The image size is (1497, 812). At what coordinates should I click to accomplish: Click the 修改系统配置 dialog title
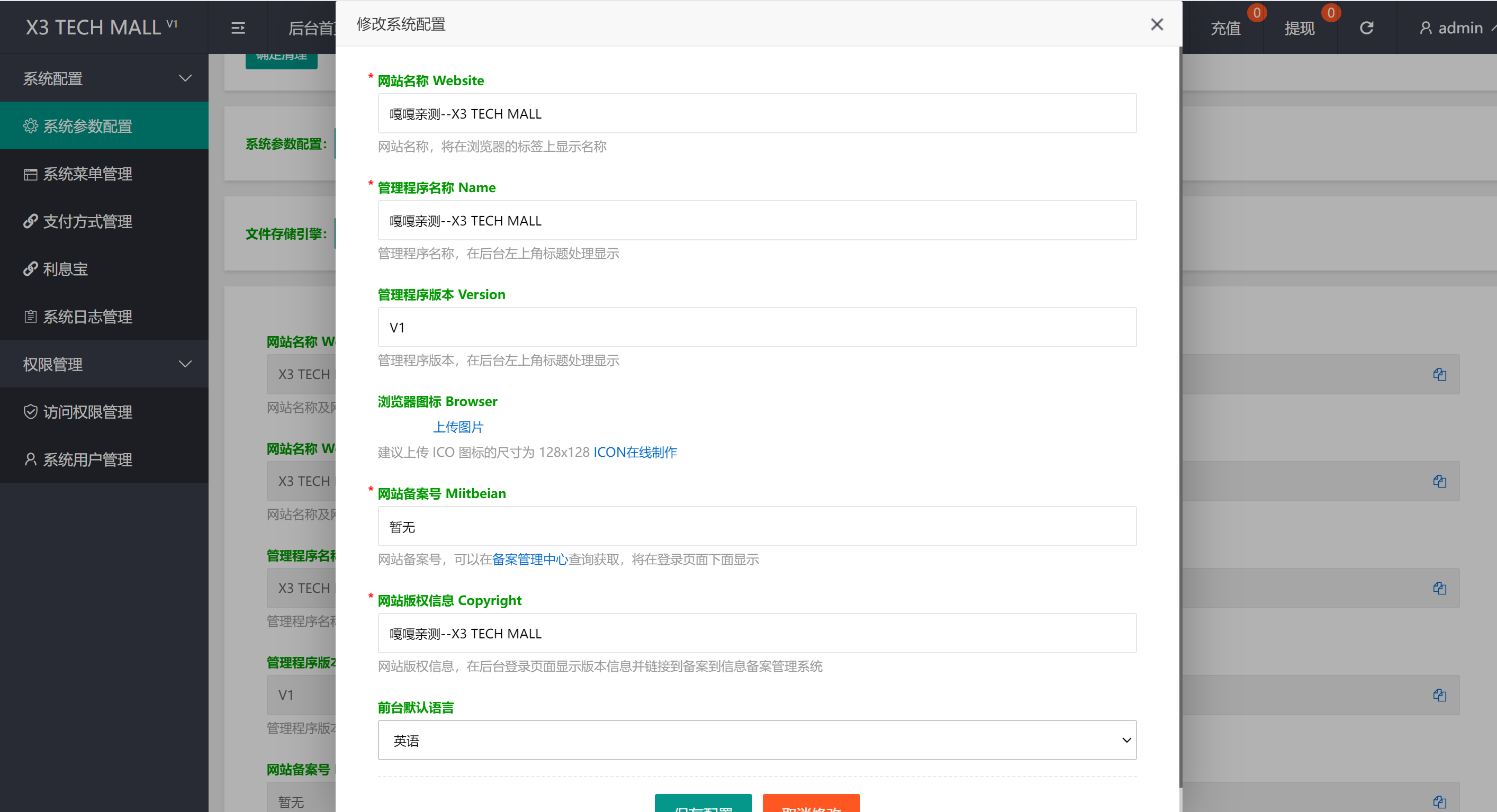tap(401, 24)
